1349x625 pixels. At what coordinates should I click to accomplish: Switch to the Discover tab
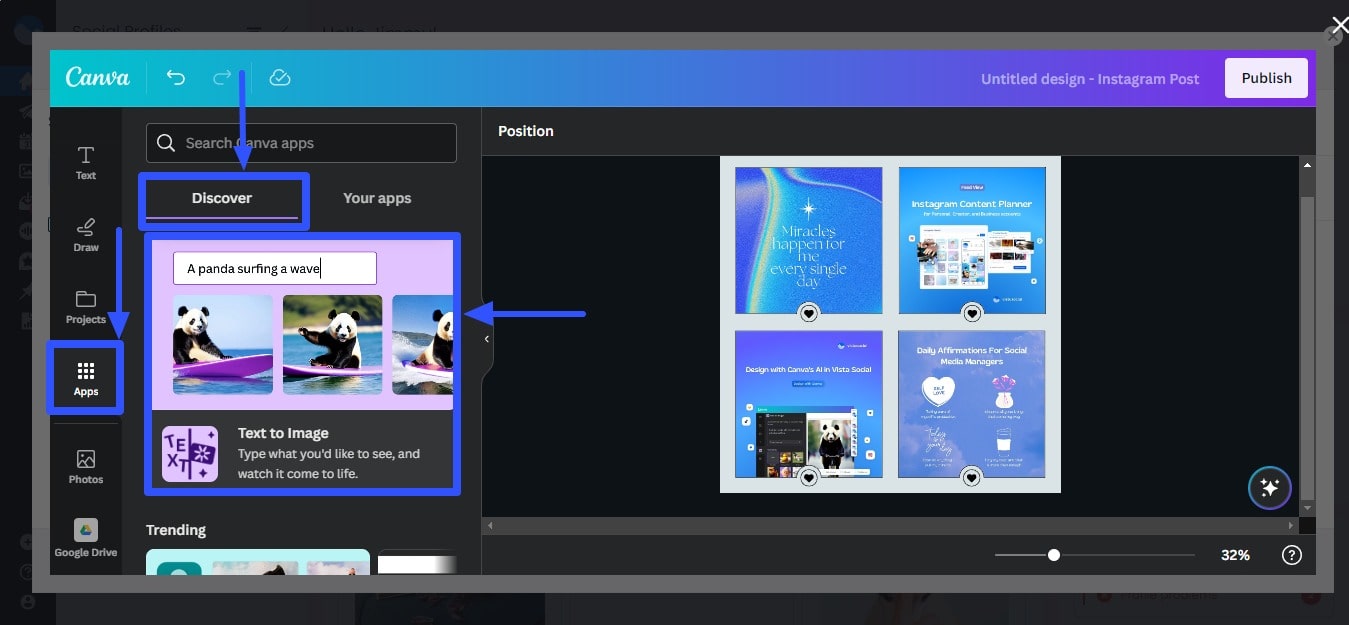tap(222, 198)
